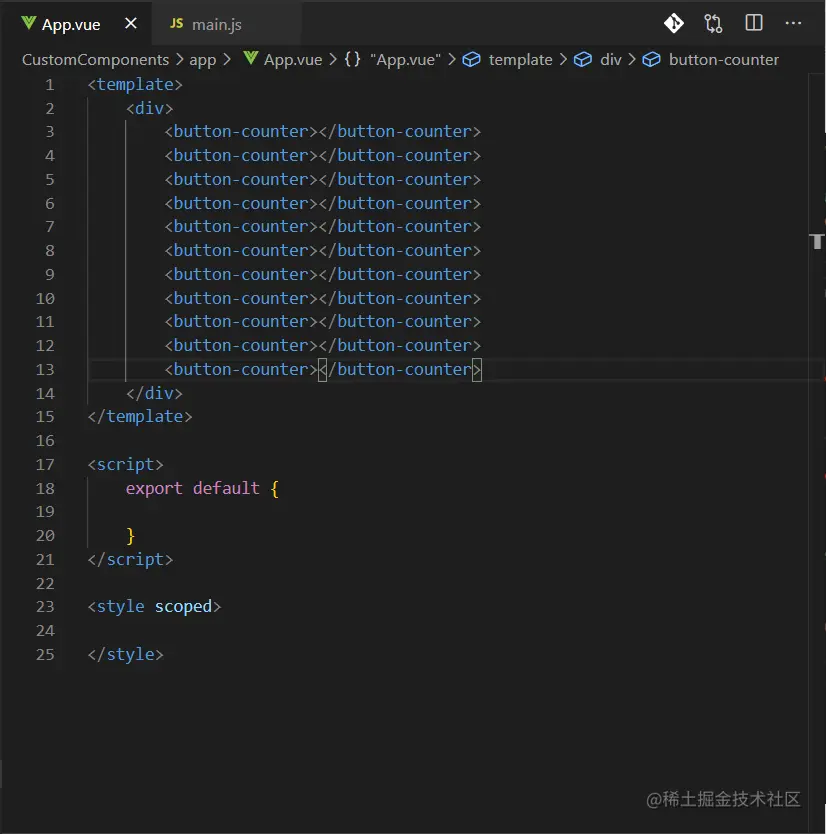Click the curly braces breadcrumb icon
The height and width of the screenshot is (834, 826).
[353, 59]
